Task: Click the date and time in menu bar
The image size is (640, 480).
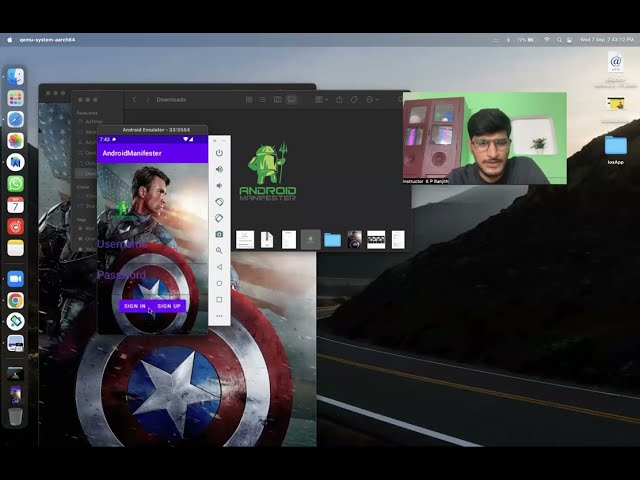Action: tap(607, 40)
